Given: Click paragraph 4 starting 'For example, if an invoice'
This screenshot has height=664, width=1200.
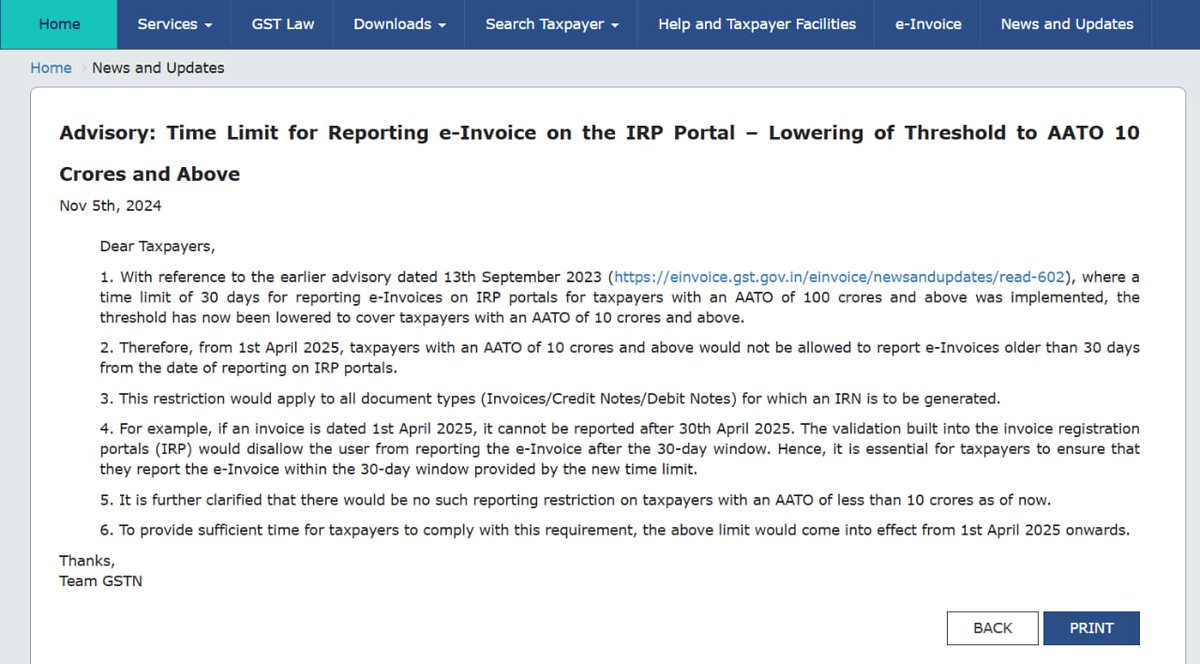Looking at the screenshot, I should (619, 449).
